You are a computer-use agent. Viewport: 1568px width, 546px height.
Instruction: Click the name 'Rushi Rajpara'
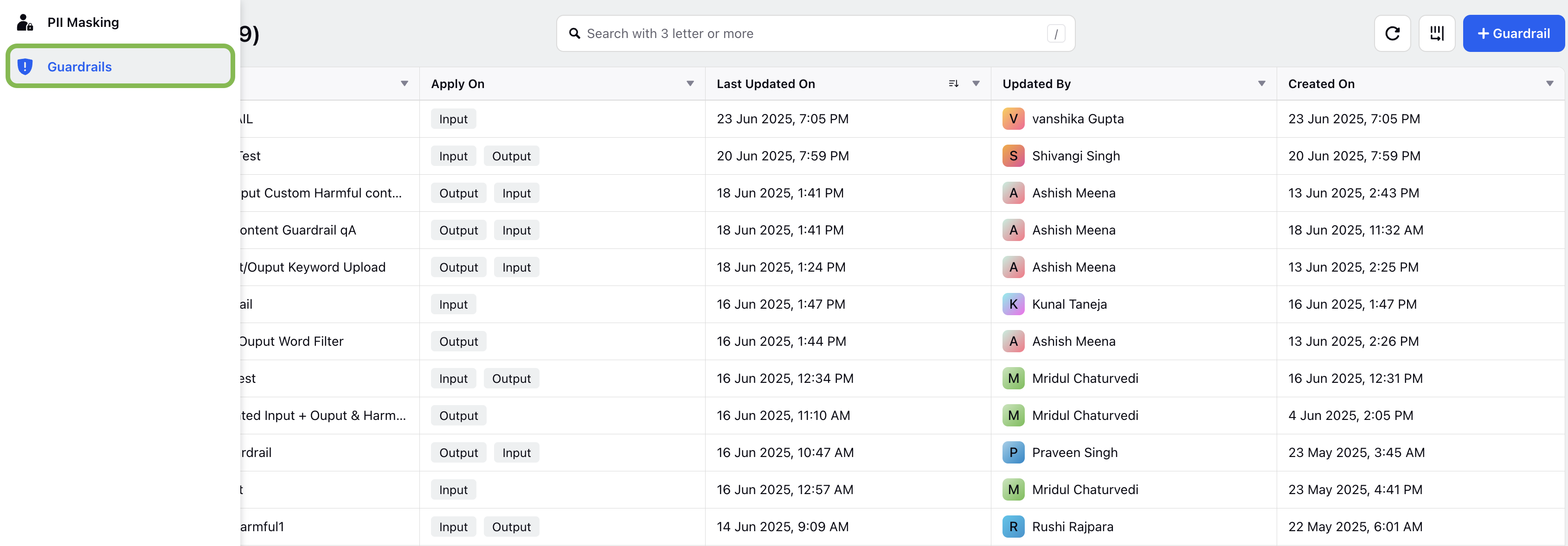tap(1073, 527)
